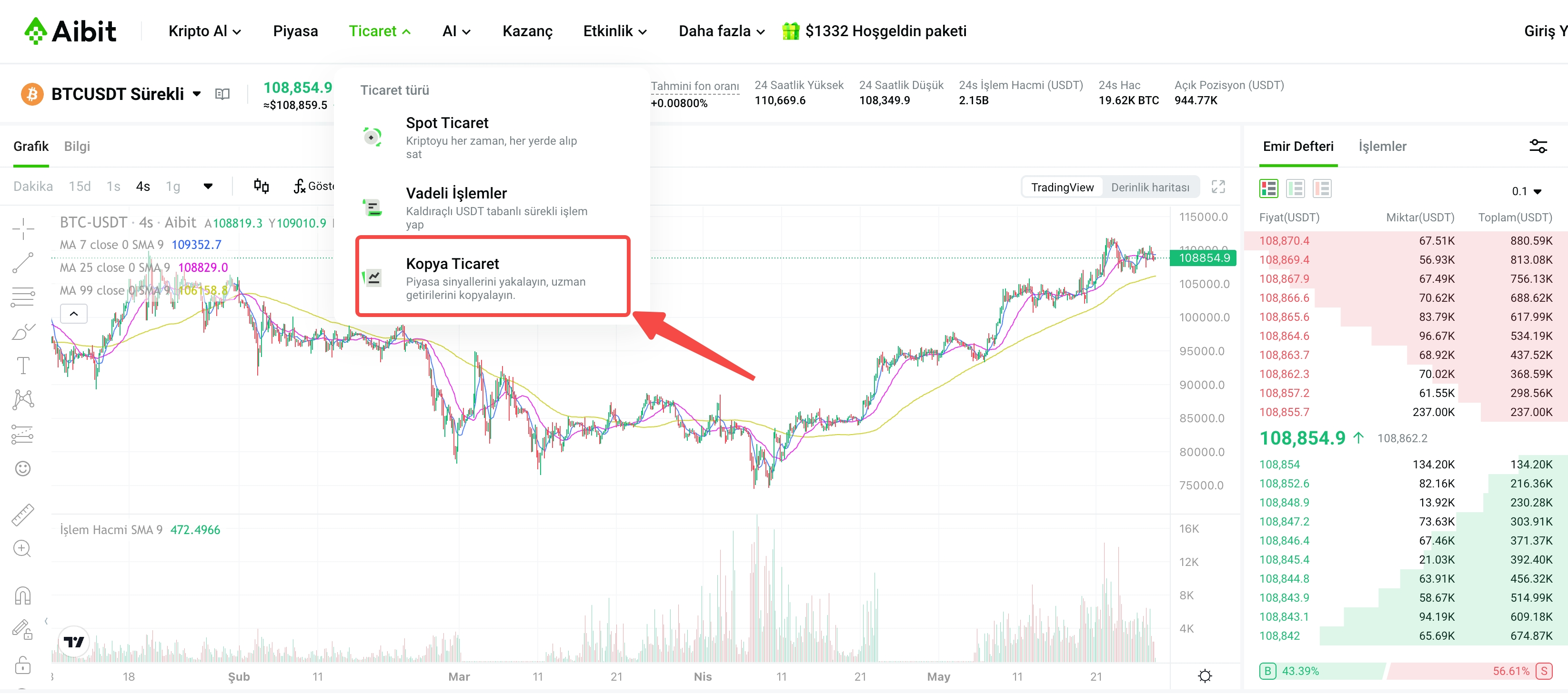
Task: Click the $1332 Hoşgeldin paketi link
Action: [885, 31]
